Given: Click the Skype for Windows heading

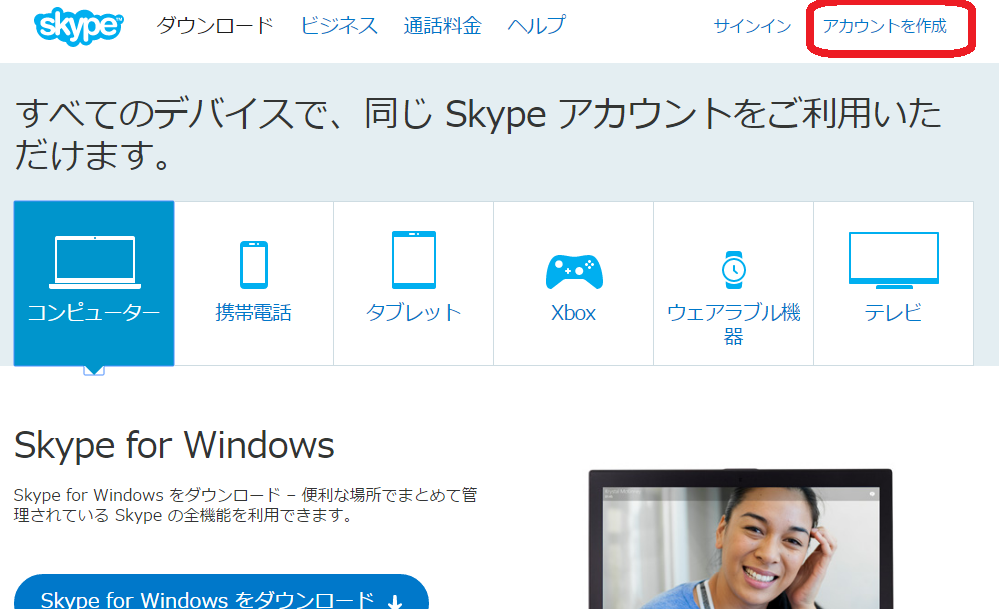Looking at the screenshot, I should 174,445.
